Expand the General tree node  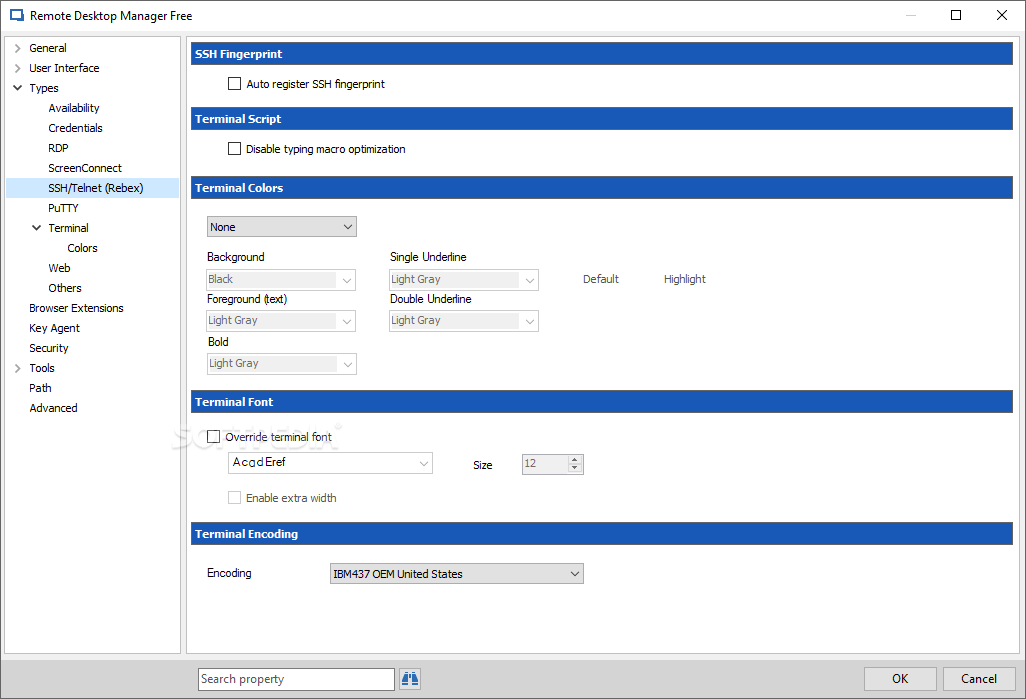(18, 48)
